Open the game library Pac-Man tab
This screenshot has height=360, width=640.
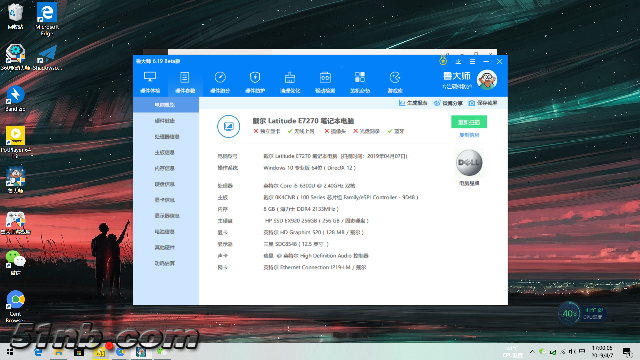coord(395,82)
